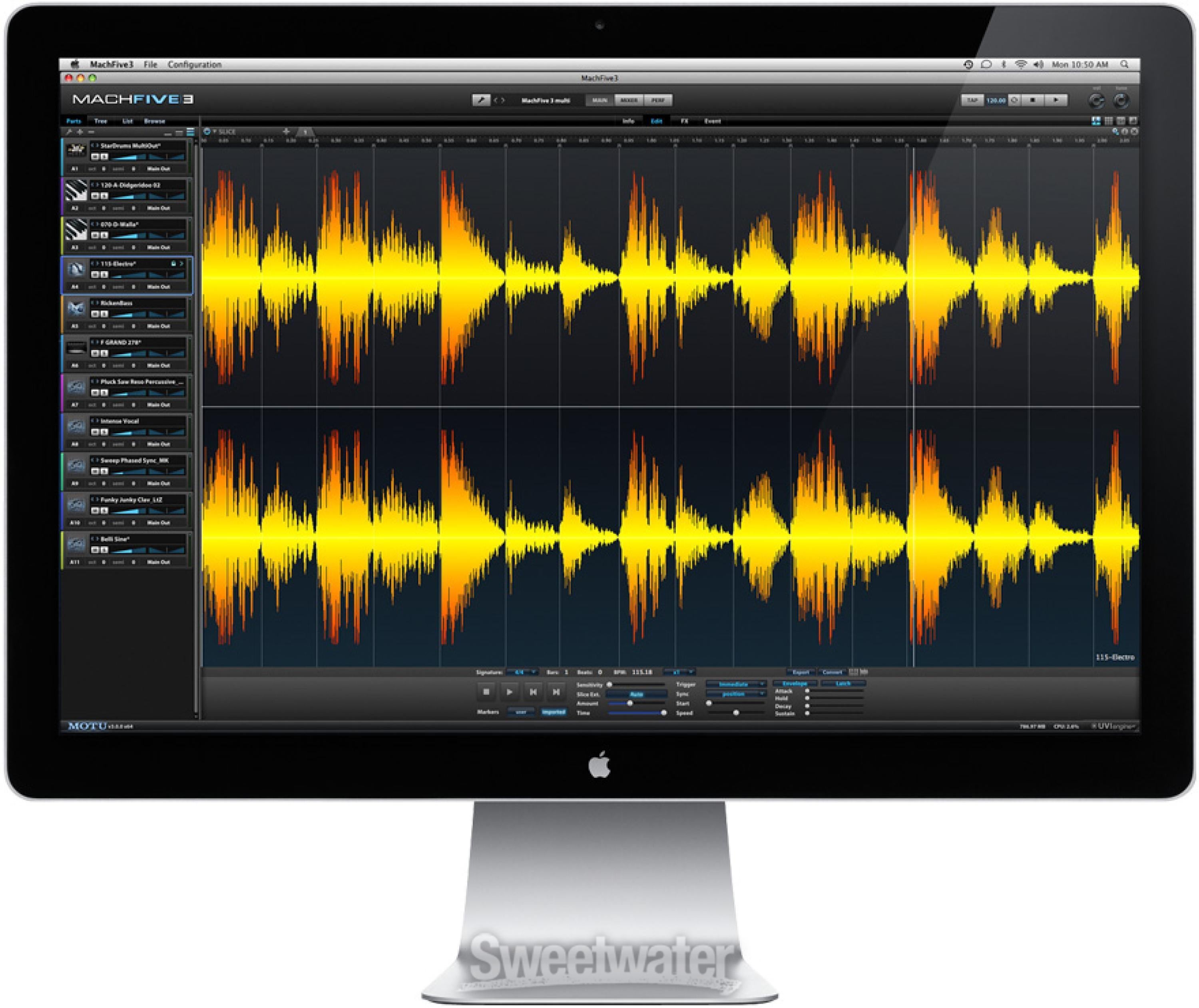Image resolution: width=1199 pixels, height=1008 pixels.
Task: Click the Amount slider handle
Action: pyautogui.click(x=630, y=703)
